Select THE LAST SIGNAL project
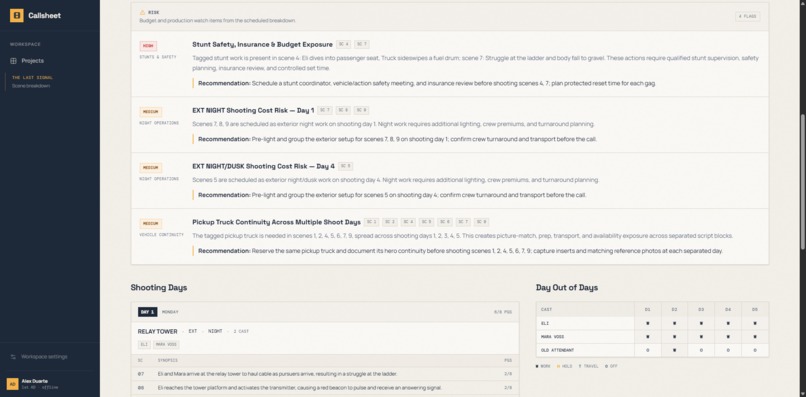The width and height of the screenshot is (806, 397). point(32,78)
